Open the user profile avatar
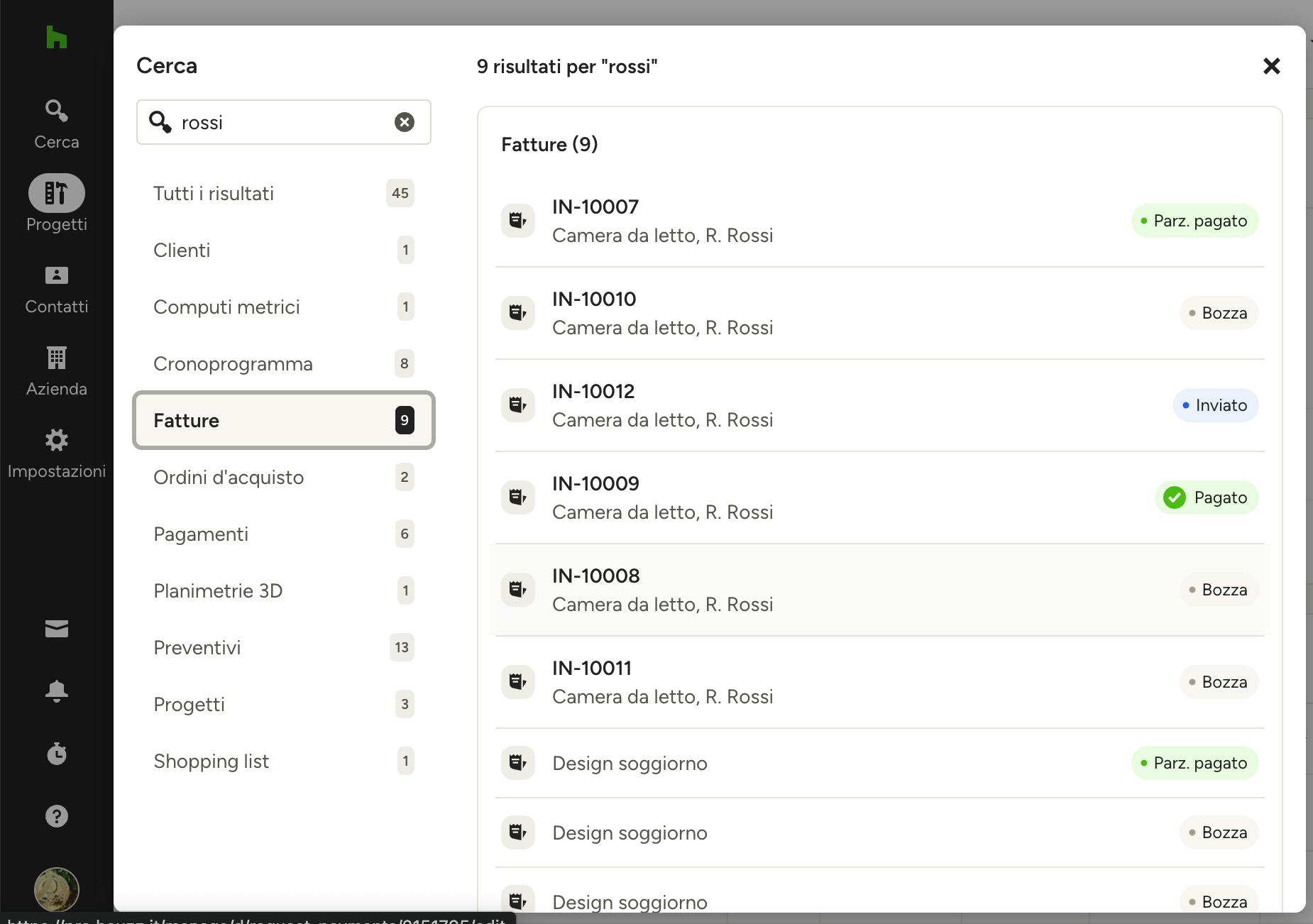The image size is (1313, 924). click(x=56, y=889)
